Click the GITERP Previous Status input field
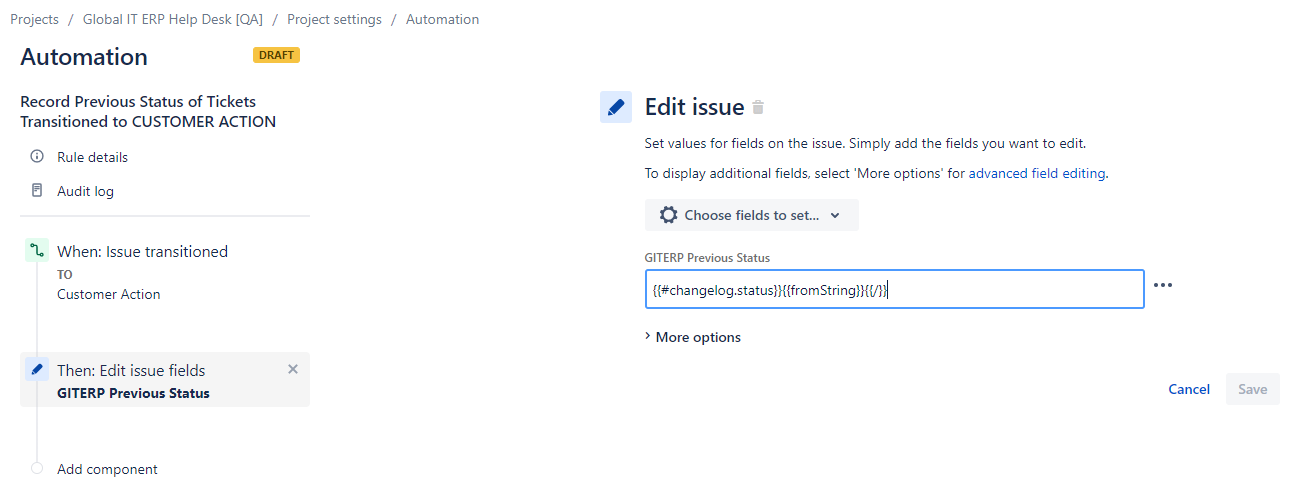Viewport: 1294px width, 492px height. (x=895, y=289)
